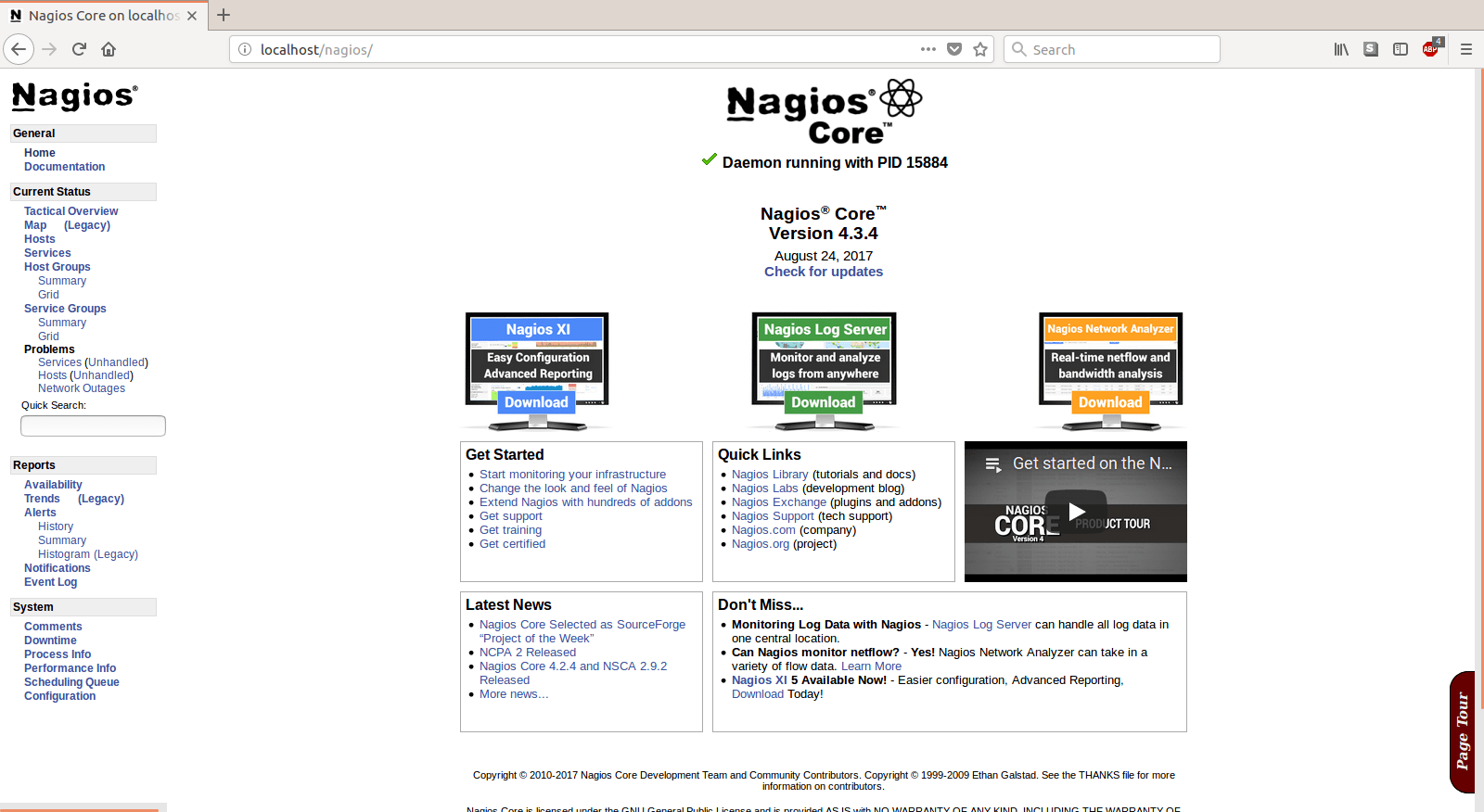Viewport: 1484px width, 812px height.
Task: Open the Hosts status page
Action: pos(40,239)
